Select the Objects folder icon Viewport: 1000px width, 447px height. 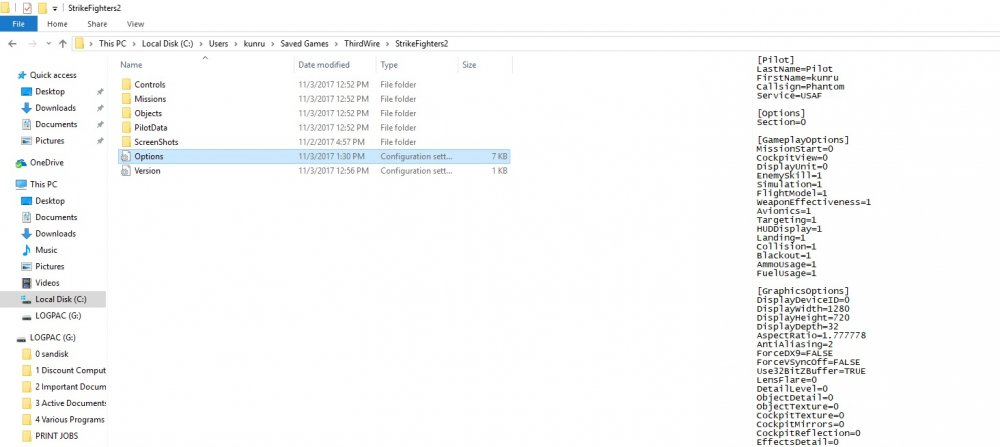(x=126, y=113)
